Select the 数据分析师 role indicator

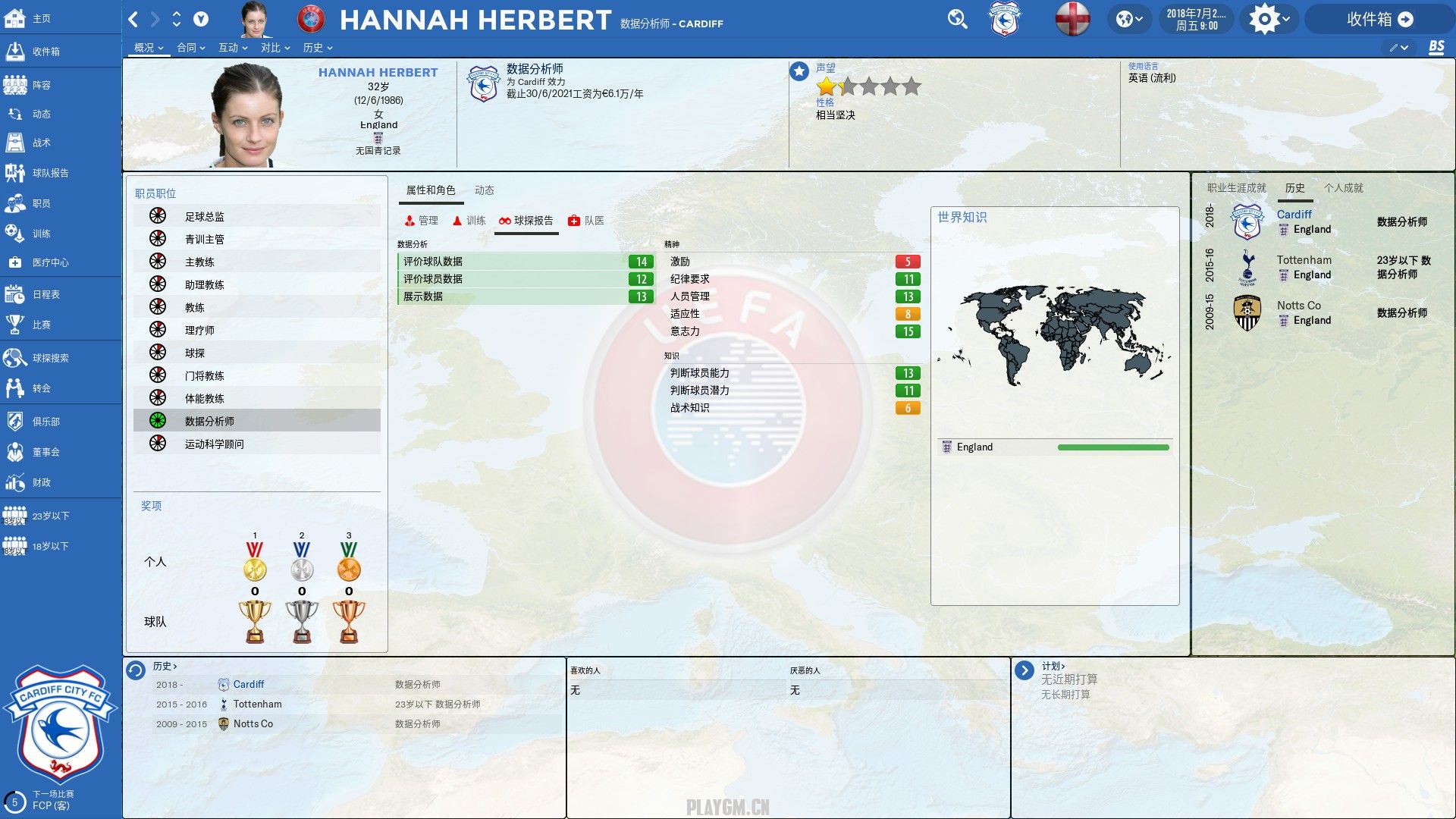tap(158, 421)
